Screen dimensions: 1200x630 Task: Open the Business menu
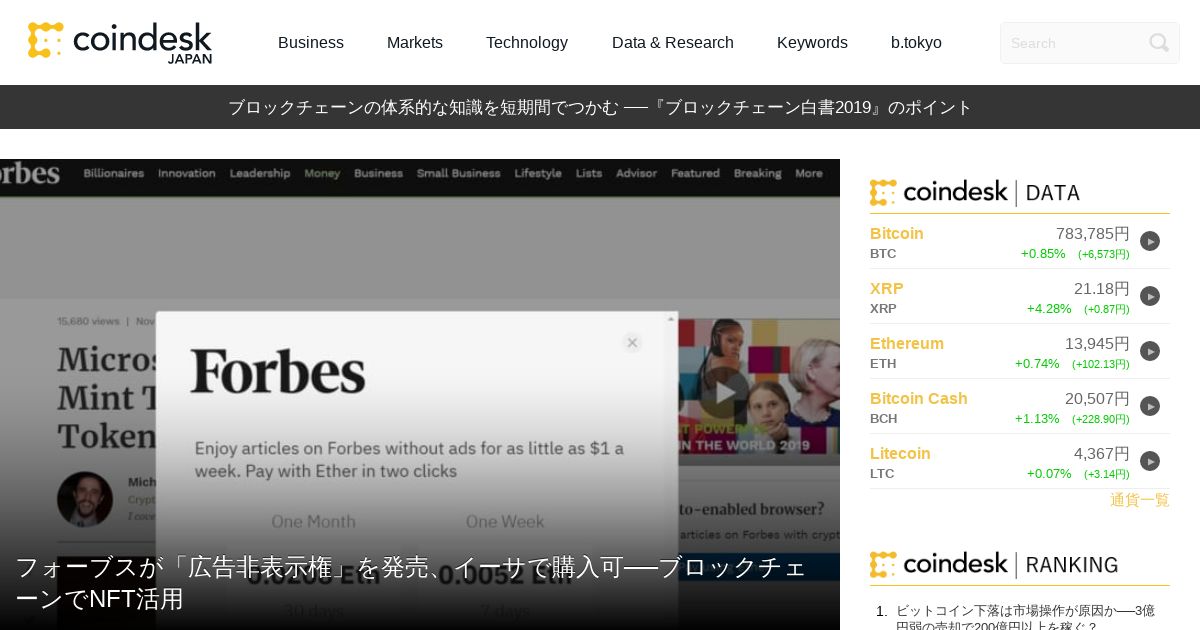[x=310, y=43]
